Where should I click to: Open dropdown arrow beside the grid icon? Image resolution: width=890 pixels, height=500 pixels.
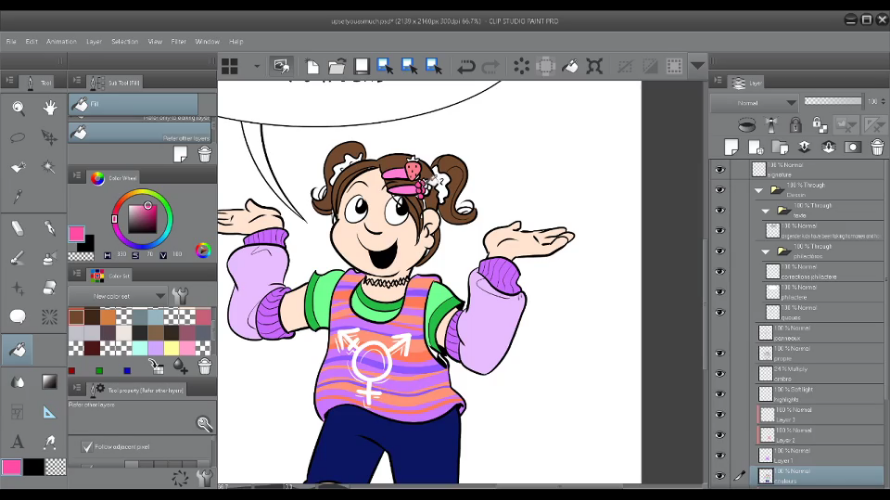(257, 66)
